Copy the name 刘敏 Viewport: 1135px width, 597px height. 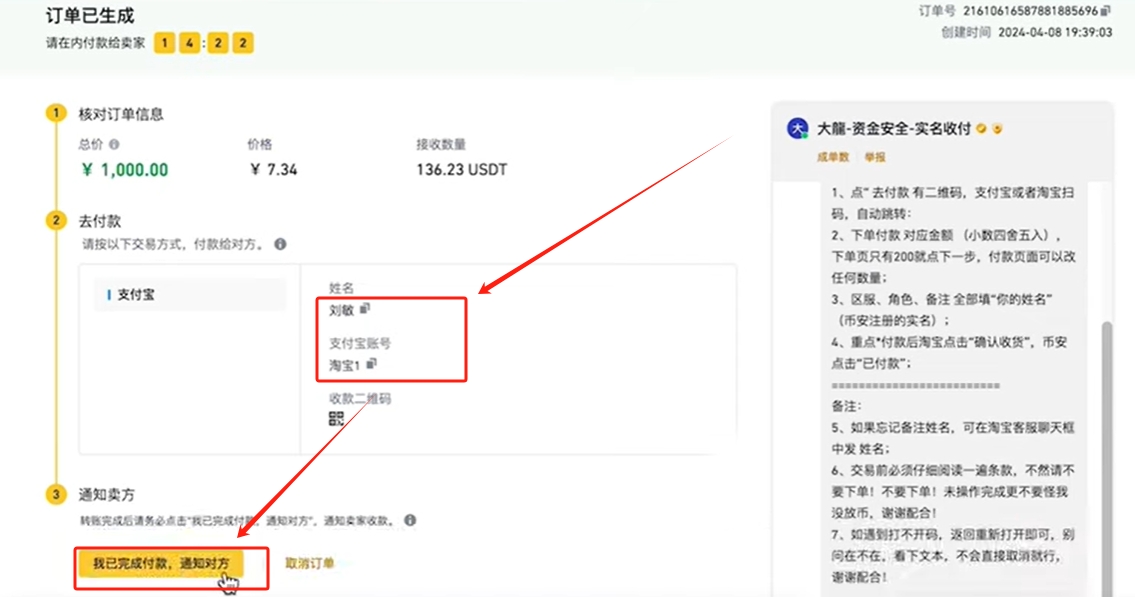click(x=365, y=309)
